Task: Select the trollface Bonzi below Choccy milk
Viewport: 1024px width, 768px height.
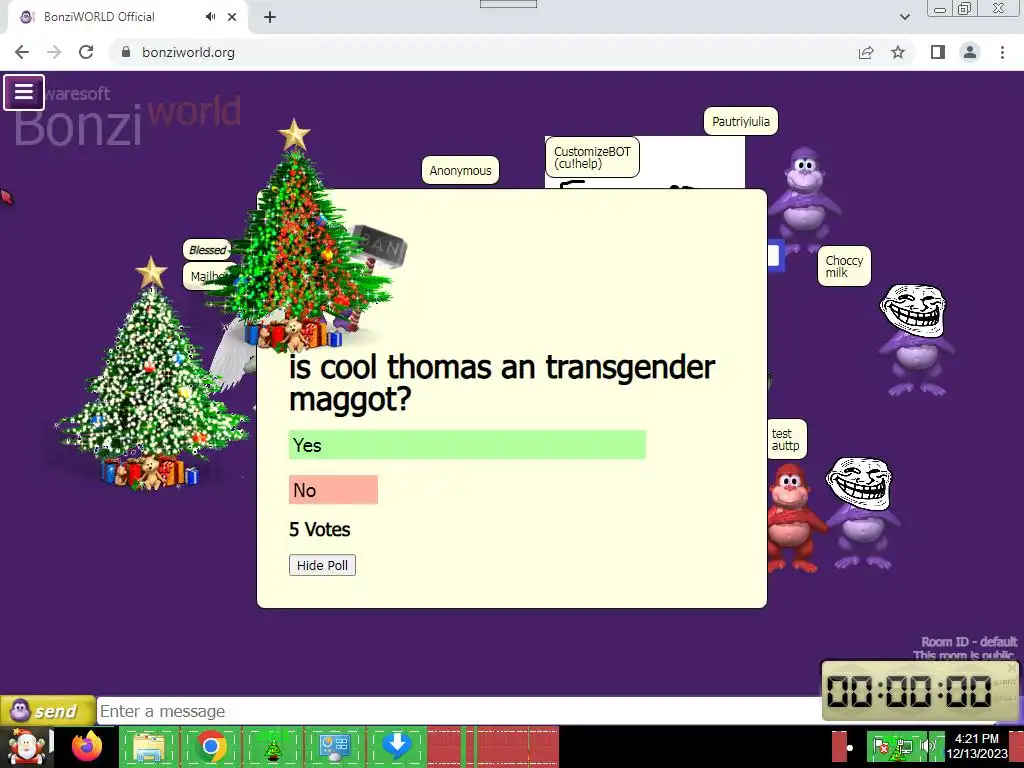Action: 916,340
